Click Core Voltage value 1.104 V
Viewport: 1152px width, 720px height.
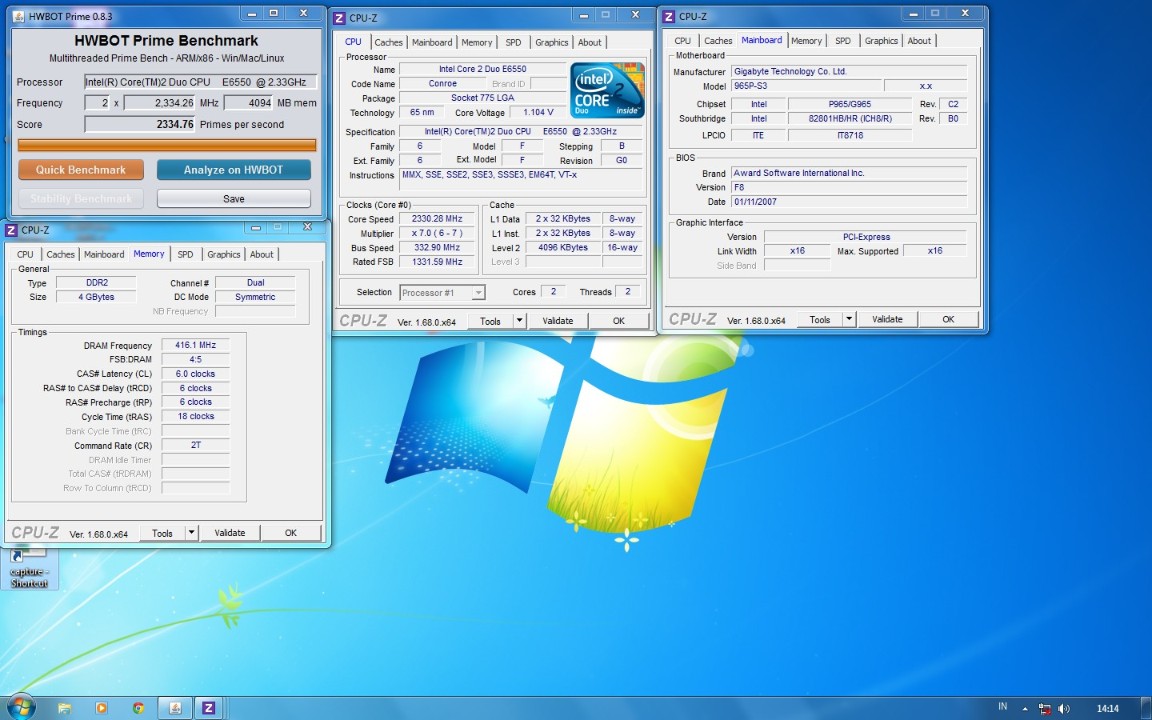coord(538,112)
